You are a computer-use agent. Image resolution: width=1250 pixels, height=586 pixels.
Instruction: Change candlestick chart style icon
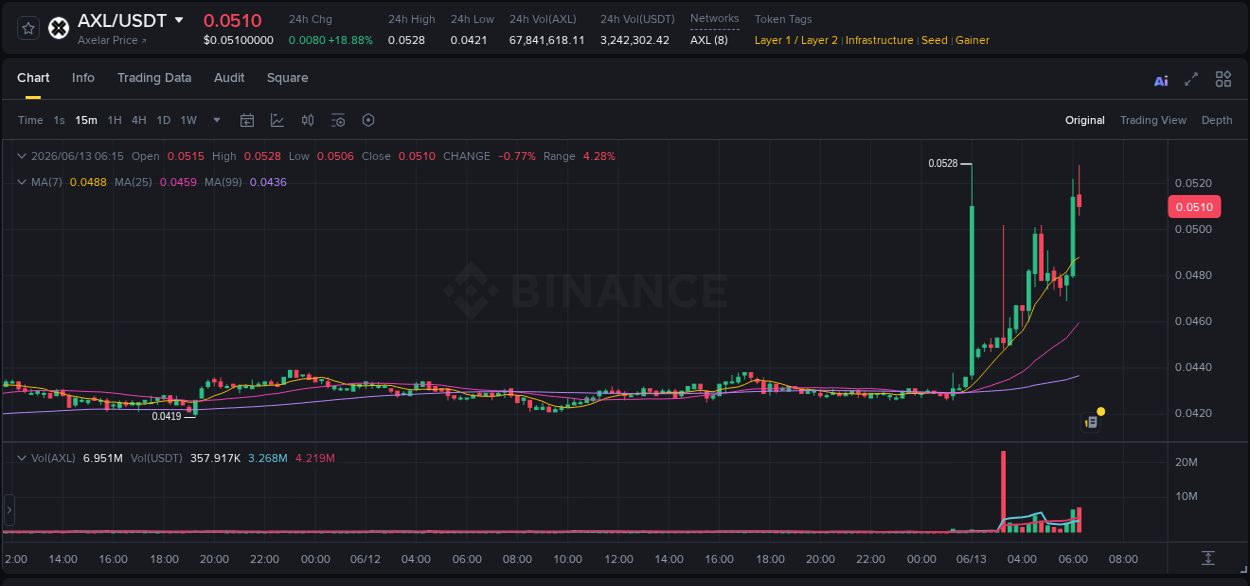coord(308,120)
